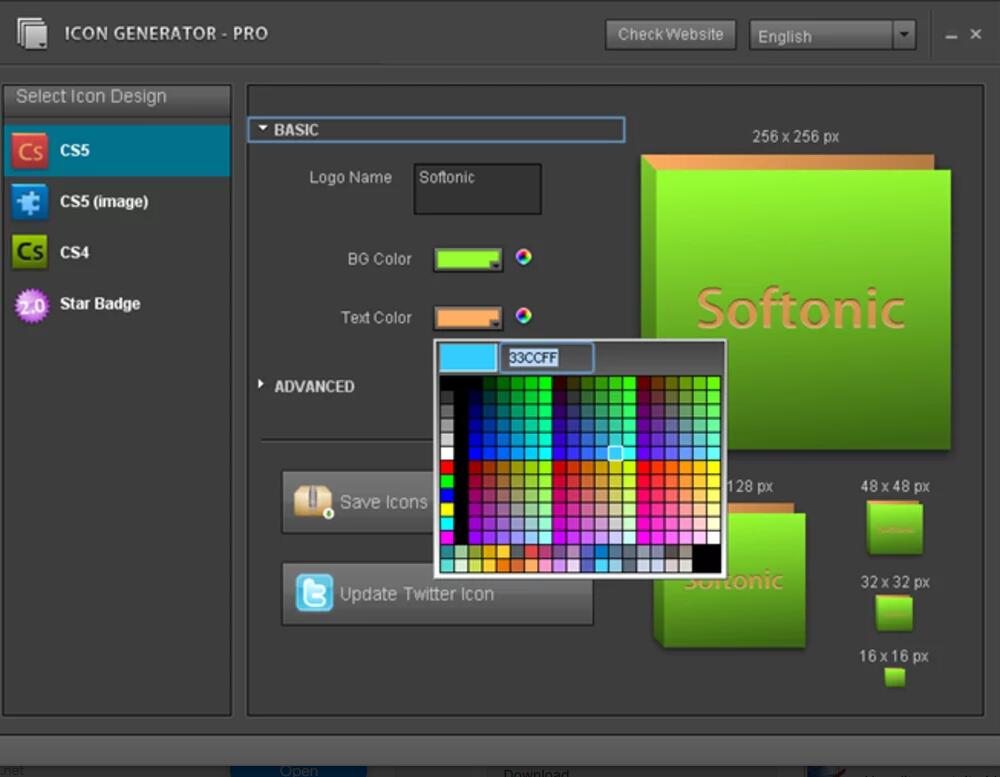Click the Icon Generator app logo icon

point(32,33)
